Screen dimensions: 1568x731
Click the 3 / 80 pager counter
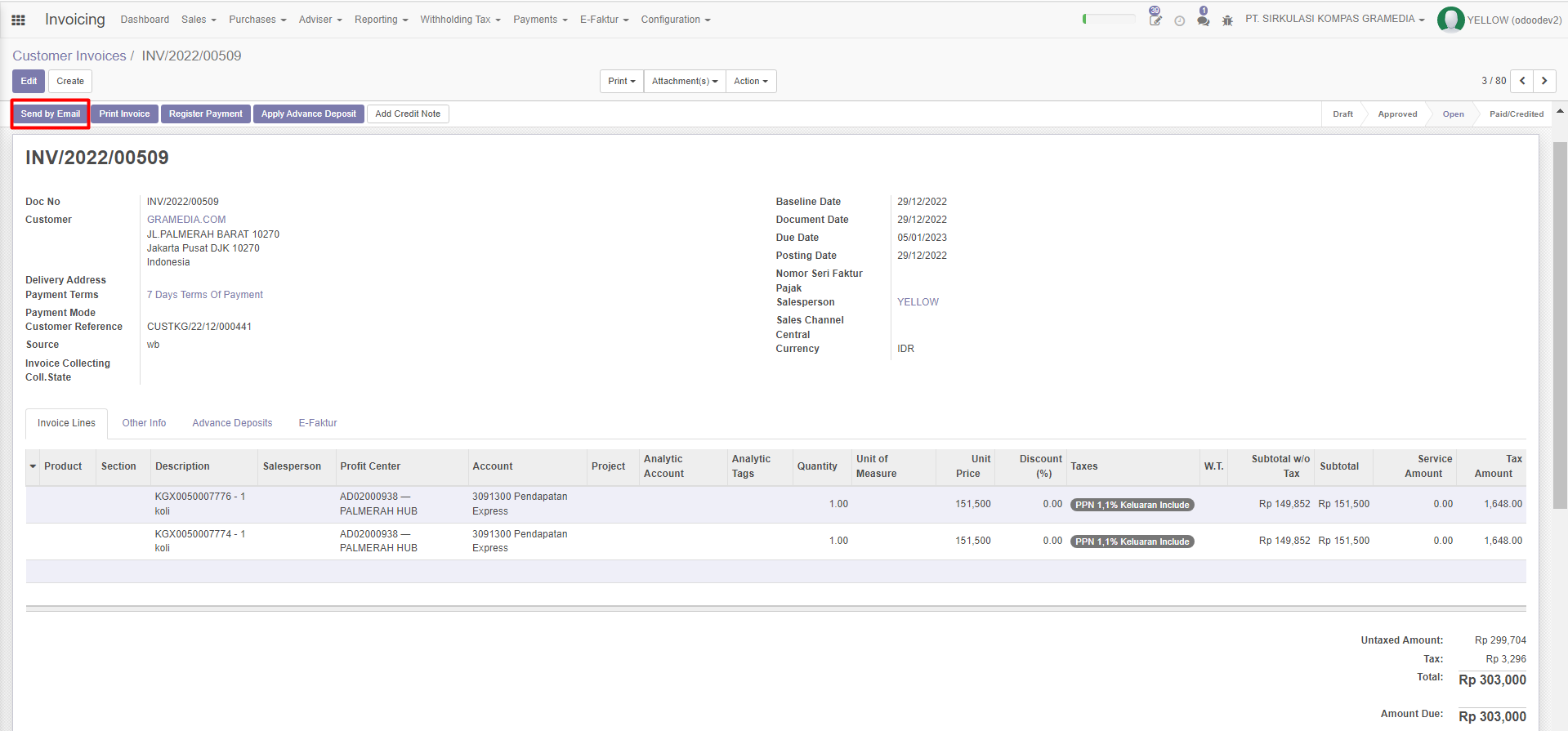coord(1494,81)
